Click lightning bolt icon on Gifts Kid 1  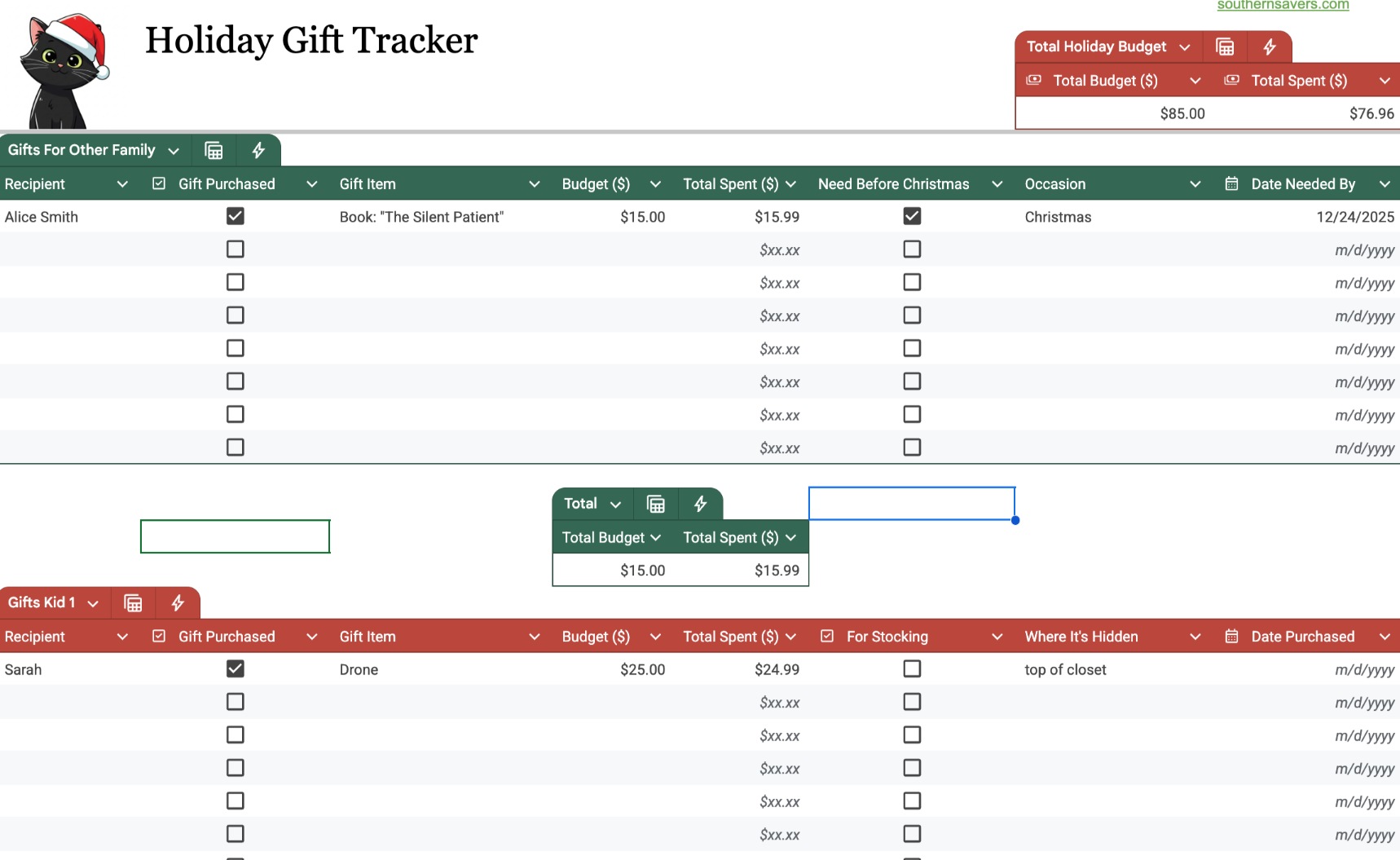(x=178, y=603)
